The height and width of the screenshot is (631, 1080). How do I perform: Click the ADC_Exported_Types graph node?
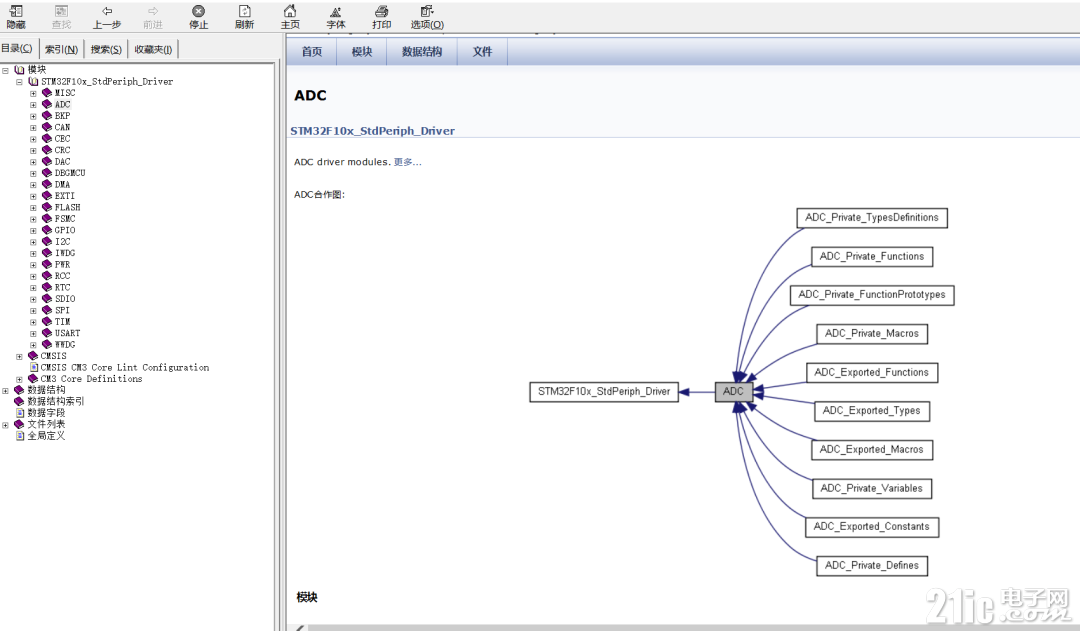click(871, 411)
